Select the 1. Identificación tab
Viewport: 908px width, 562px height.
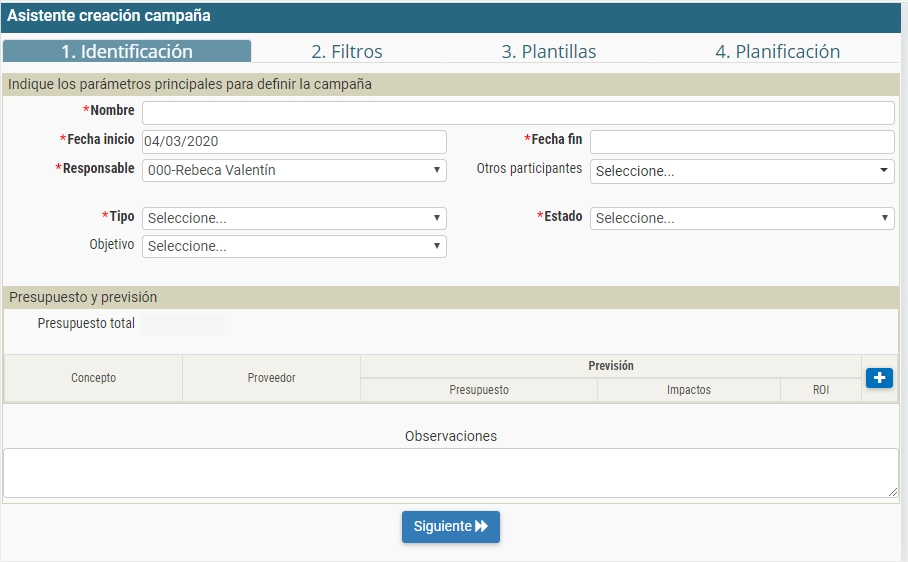click(x=127, y=52)
